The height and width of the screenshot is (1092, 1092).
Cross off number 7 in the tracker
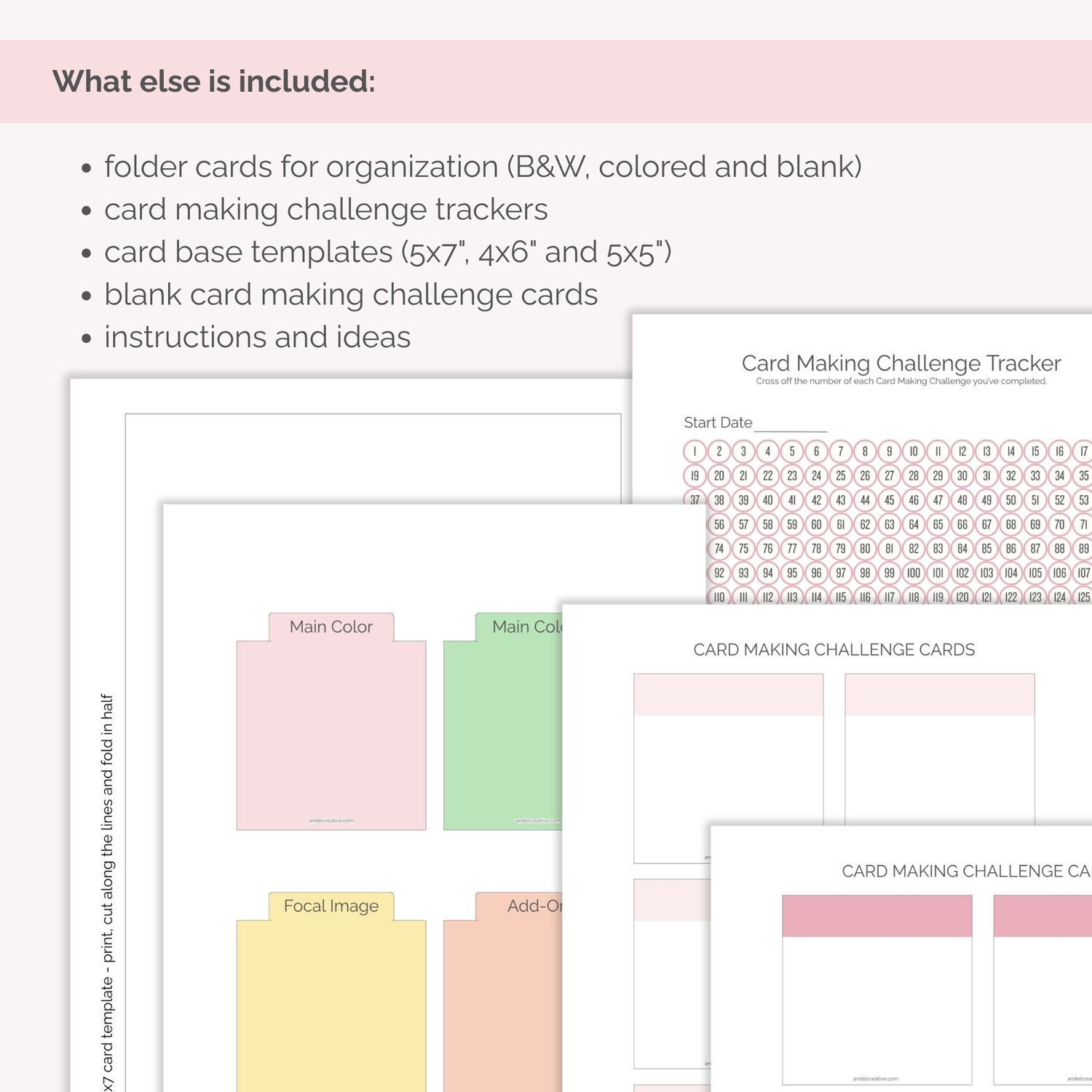click(840, 451)
